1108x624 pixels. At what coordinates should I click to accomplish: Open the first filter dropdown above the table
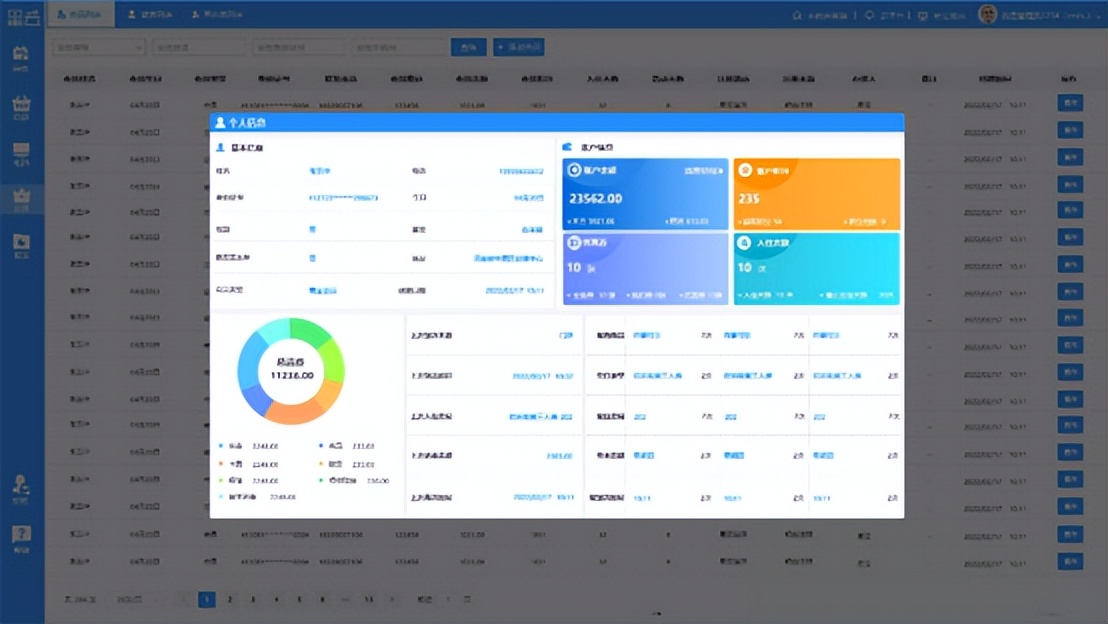tap(98, 47)
